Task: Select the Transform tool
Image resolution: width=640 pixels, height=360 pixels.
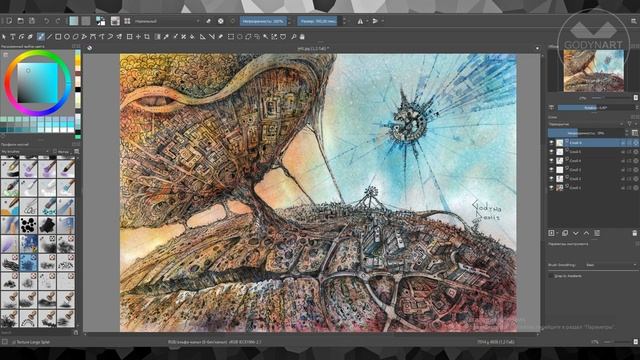Action: coord(129,37)
